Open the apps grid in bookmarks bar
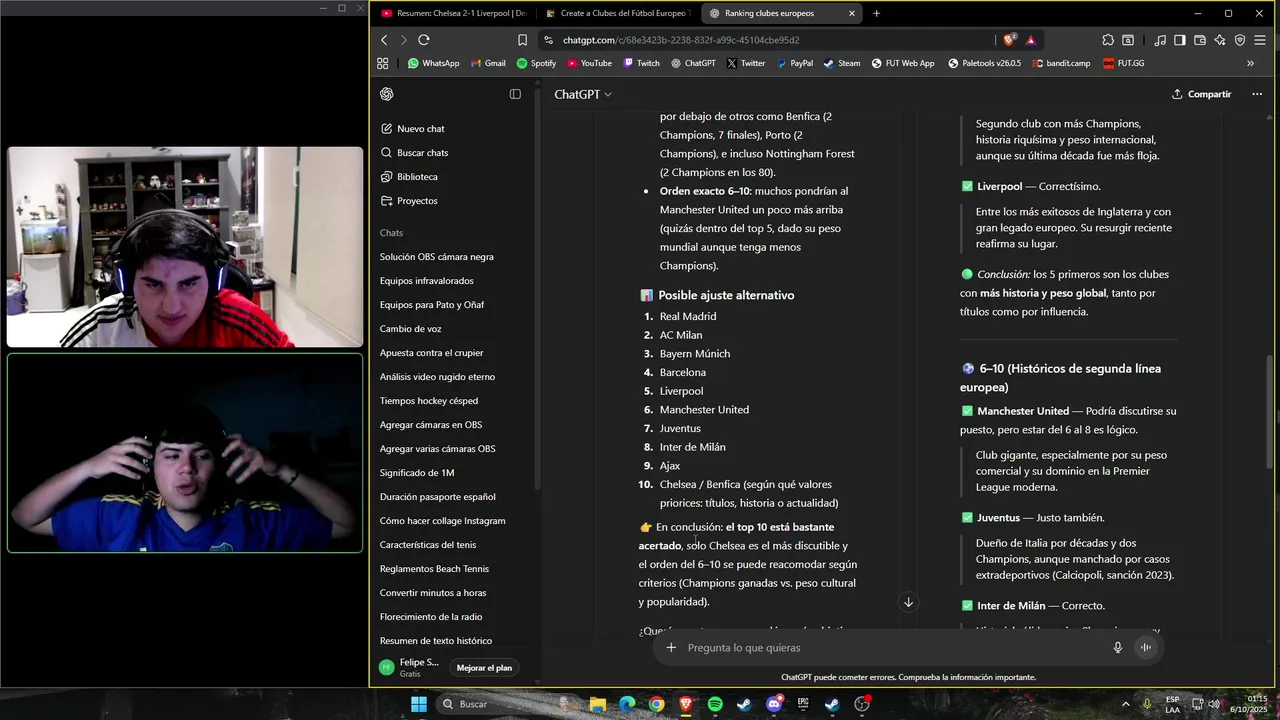 click(x=382, y=63)
